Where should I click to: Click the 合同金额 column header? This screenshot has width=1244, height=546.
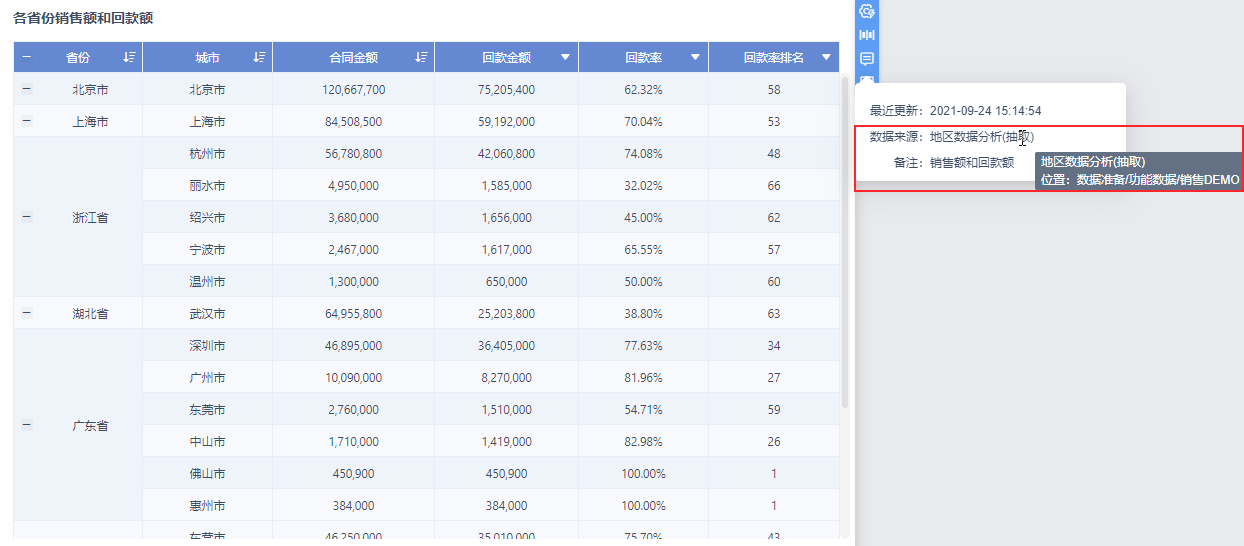click(353, 57)
